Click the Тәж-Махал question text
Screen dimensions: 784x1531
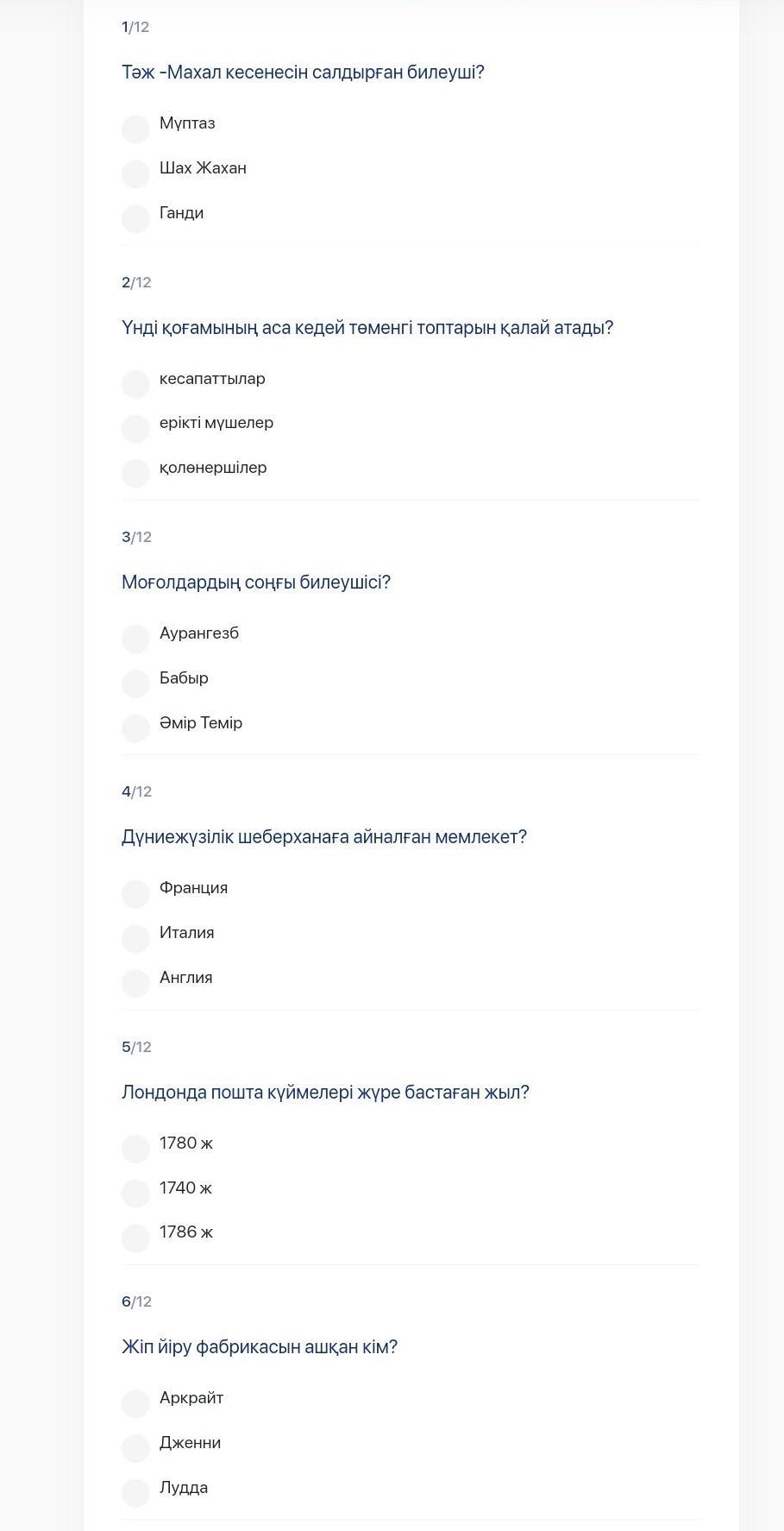303,72
